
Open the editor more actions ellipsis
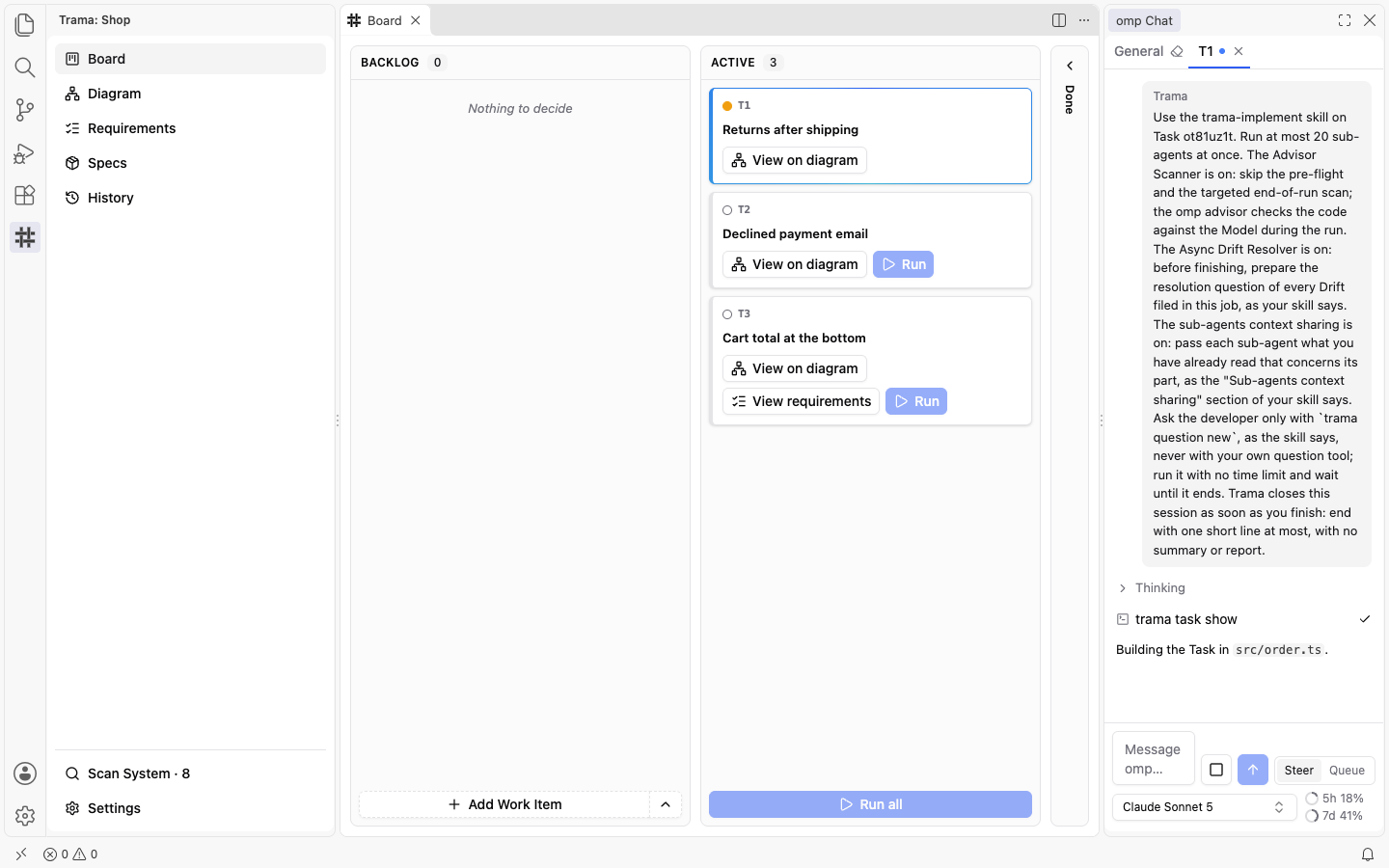pos(1084,20)
